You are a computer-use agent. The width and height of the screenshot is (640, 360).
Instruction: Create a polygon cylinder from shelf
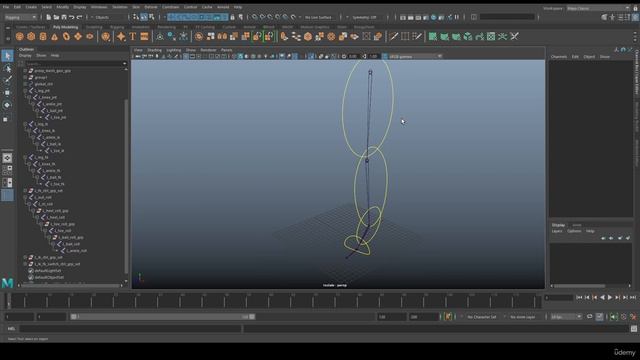click(x=43, y=37)
